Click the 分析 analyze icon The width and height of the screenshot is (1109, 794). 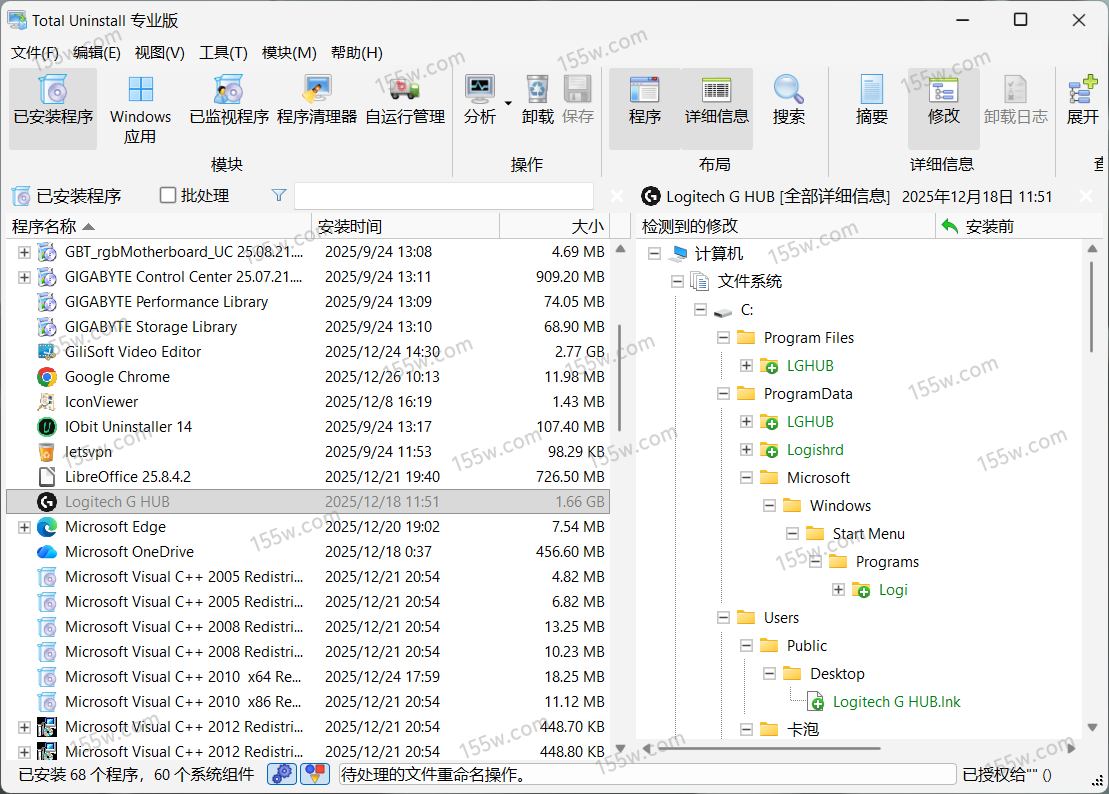(480, 102)
